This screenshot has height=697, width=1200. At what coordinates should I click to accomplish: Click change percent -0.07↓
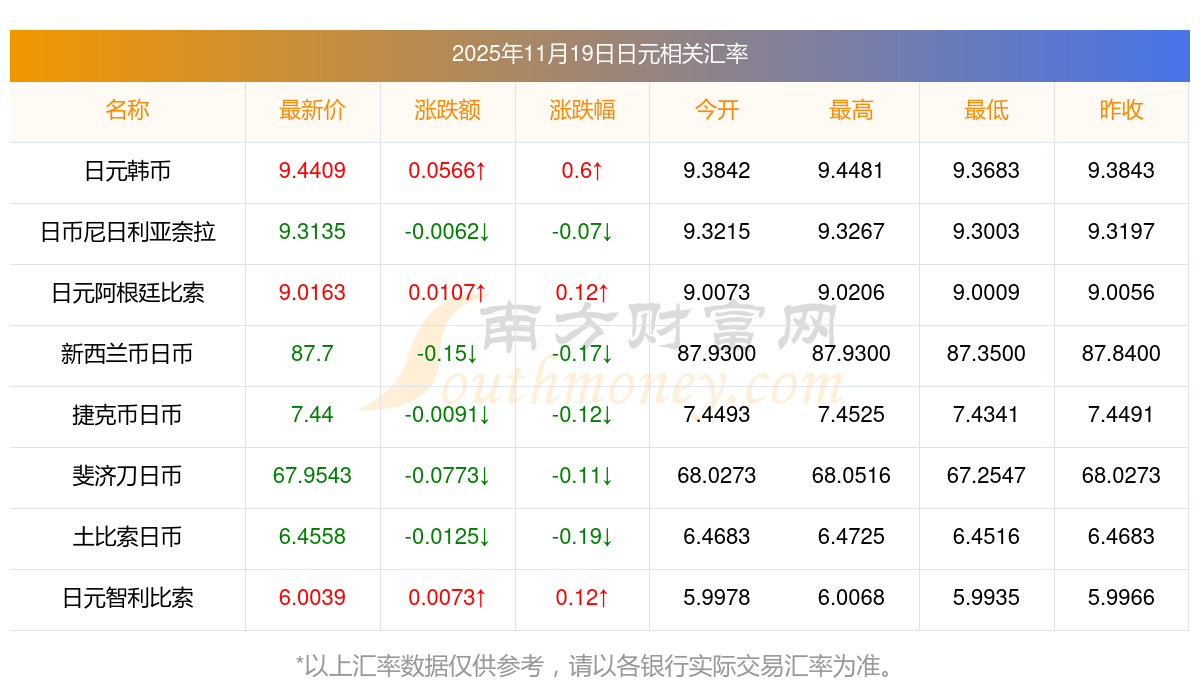coord(582,232)
